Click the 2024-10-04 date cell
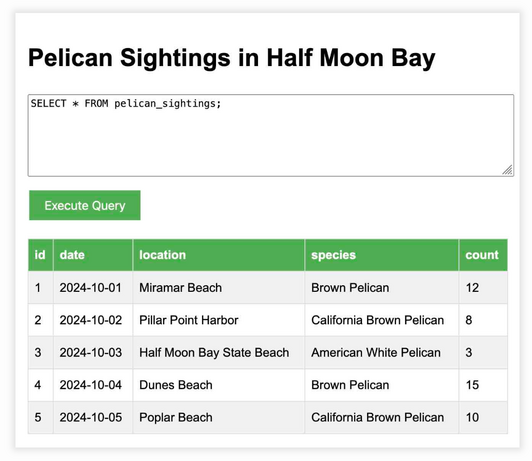Screen dimensions: 532x461 click(x=93, y=385)
